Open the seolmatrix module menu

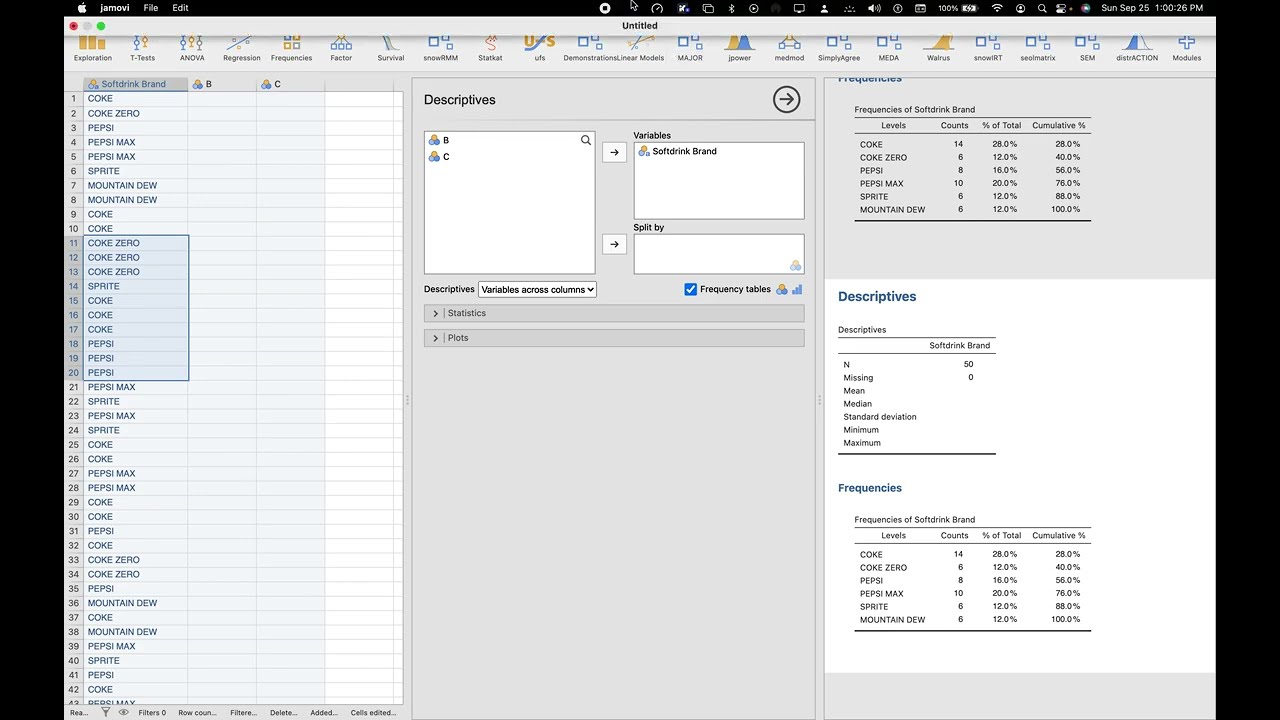[1038, 49]
